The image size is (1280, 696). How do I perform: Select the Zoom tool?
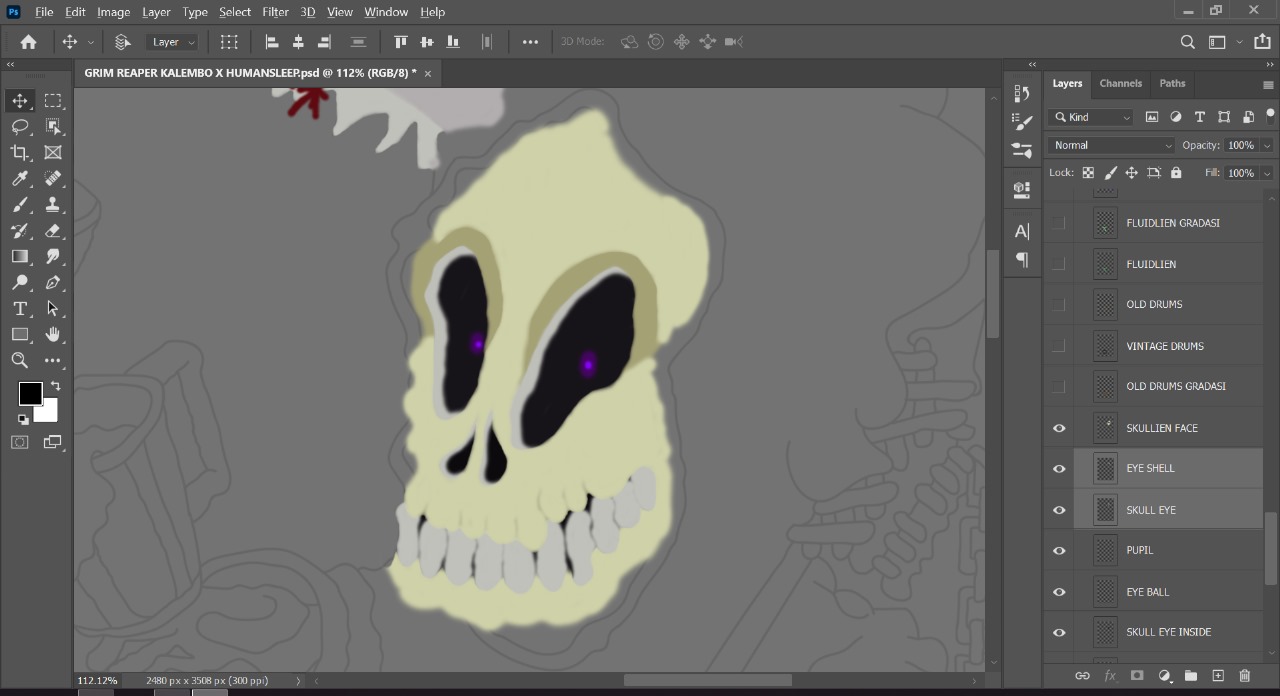[20, 360]
